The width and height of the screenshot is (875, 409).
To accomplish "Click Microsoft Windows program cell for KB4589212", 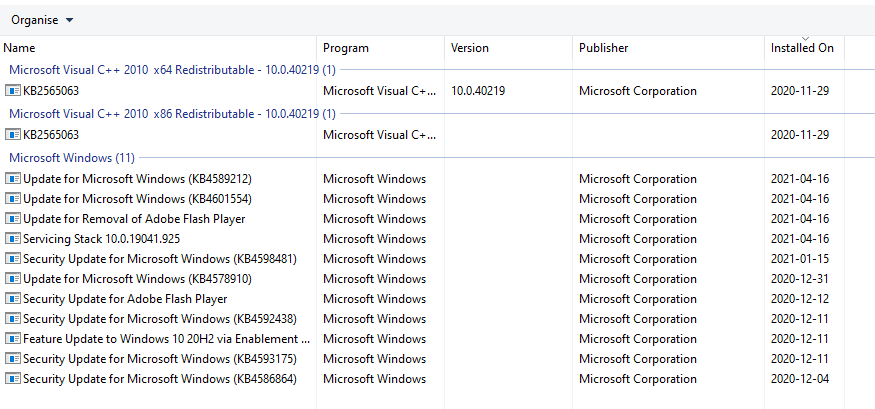I will [x=374, y=179].
